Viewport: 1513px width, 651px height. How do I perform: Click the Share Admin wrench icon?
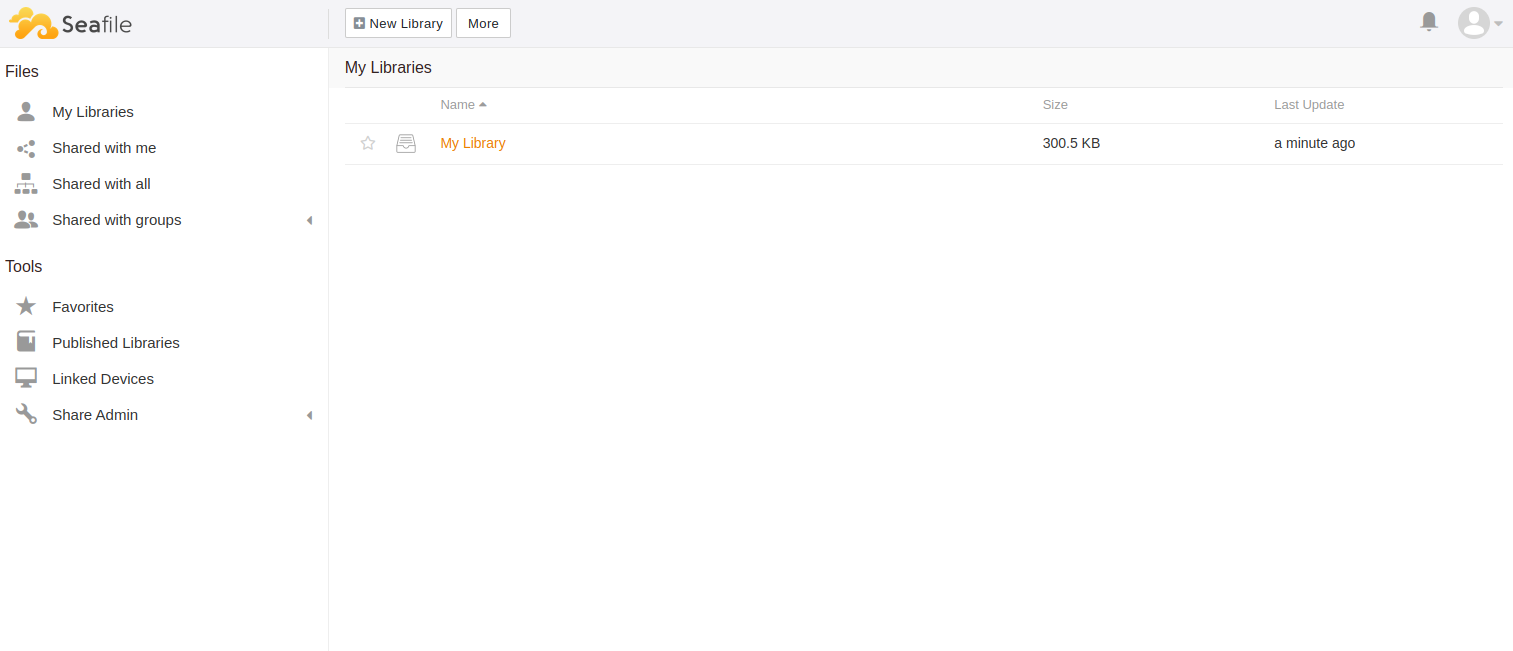26,415
